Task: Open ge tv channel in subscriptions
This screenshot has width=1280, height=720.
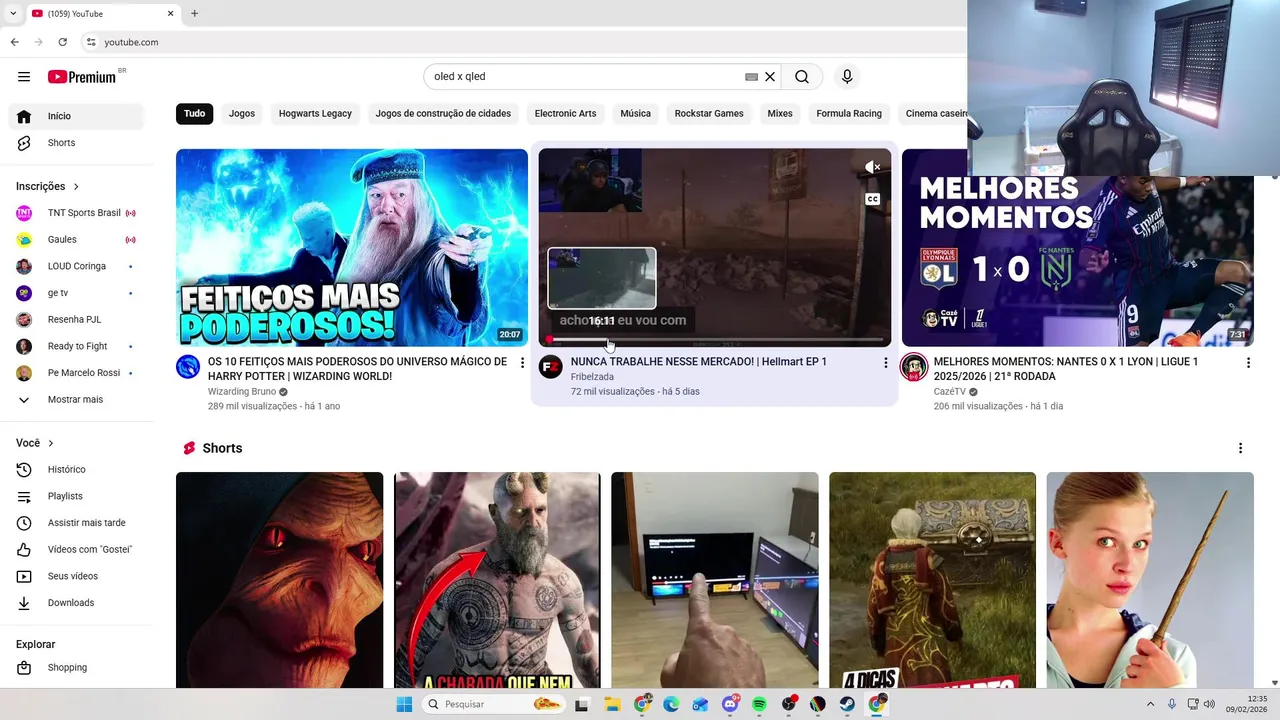Action: coord(76,293)
